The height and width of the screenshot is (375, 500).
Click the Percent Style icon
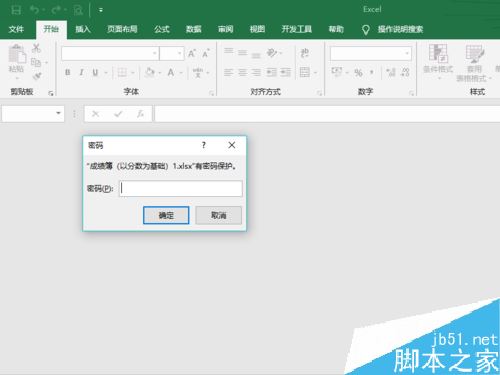(x=358, y=72)
